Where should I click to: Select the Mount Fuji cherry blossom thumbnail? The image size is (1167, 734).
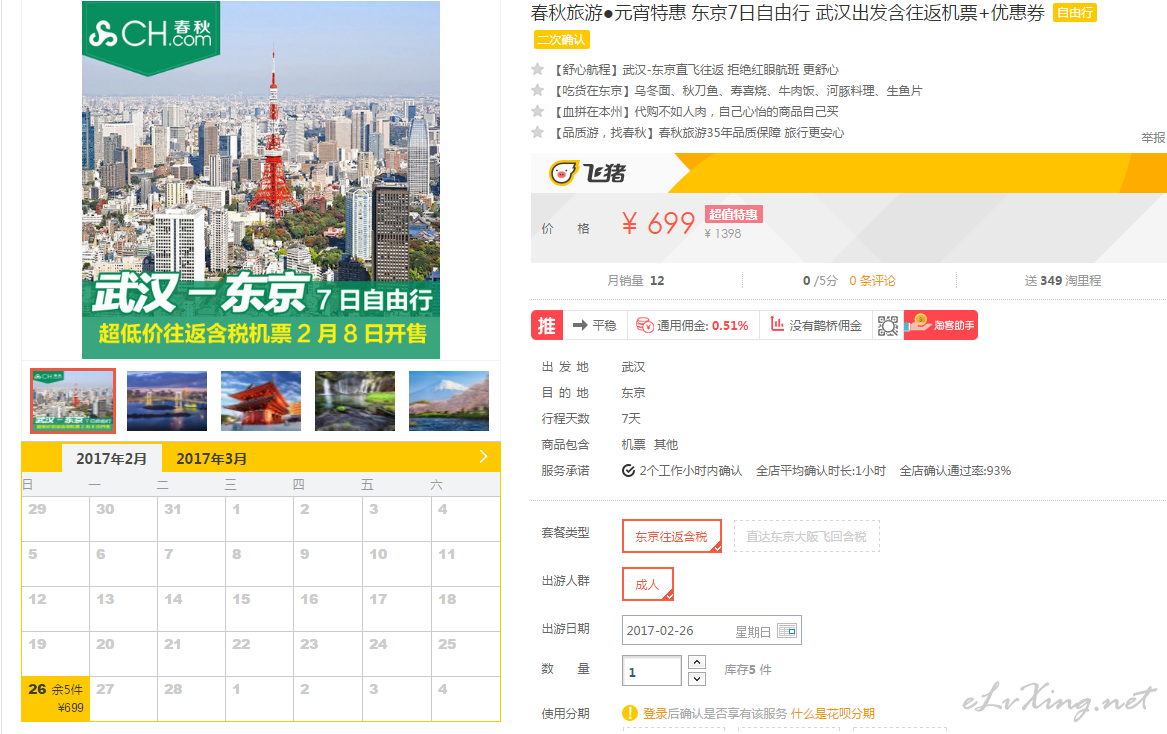(449, 400)
